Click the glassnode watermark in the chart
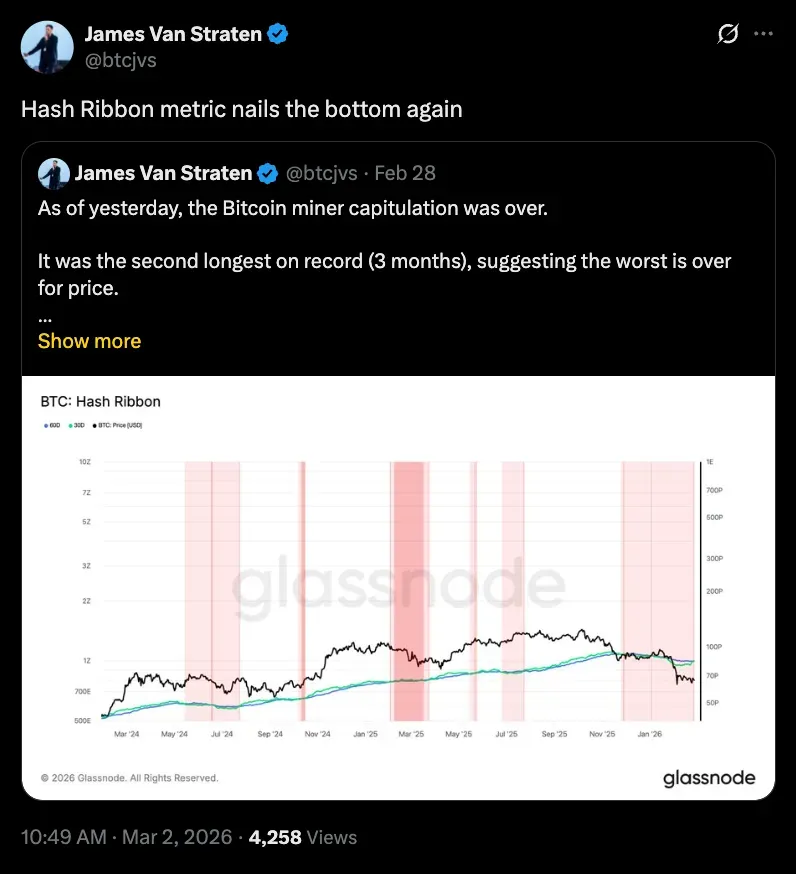This screenshot has width=796, height=874. 396,587
